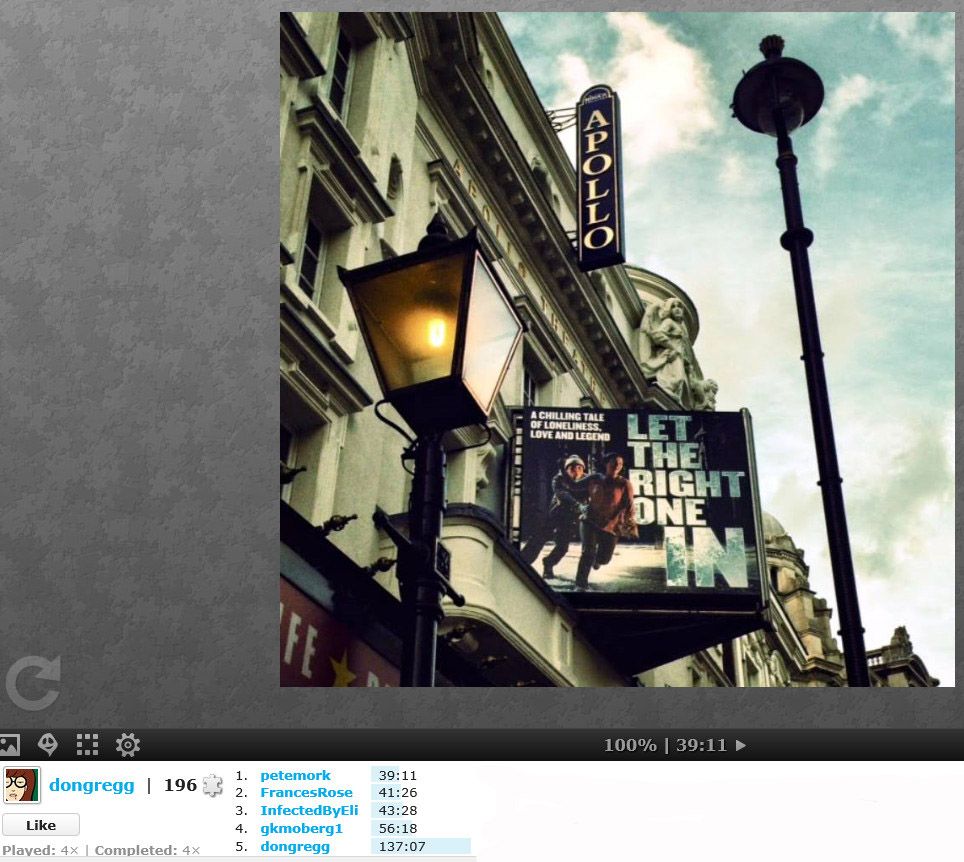The height and width of the screenshot is (862, 964).
Task: Show the puzzle preview image icon
Action: (x=10, y=745)
